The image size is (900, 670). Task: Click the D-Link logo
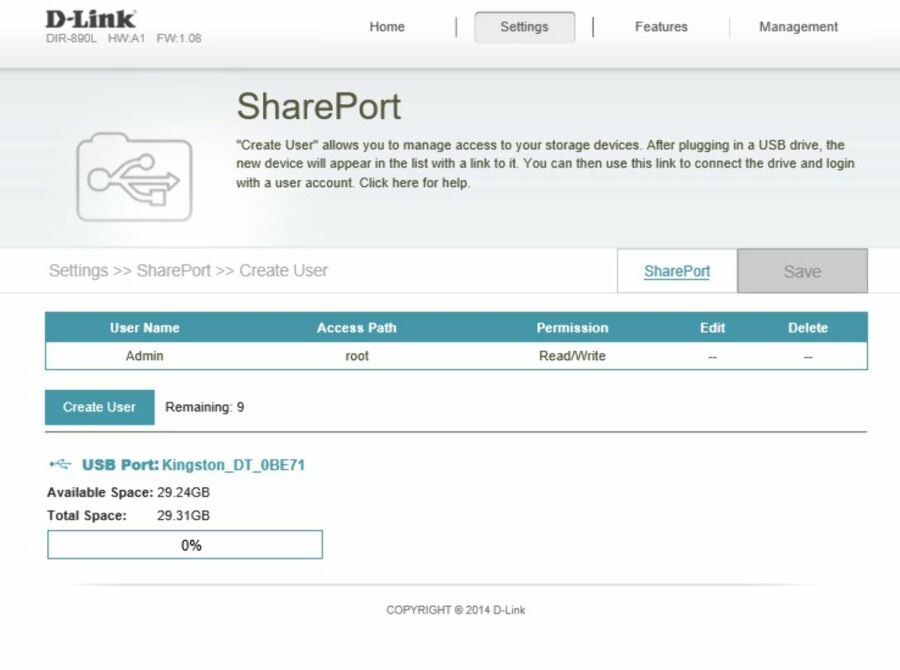click(x=90, y=19)
